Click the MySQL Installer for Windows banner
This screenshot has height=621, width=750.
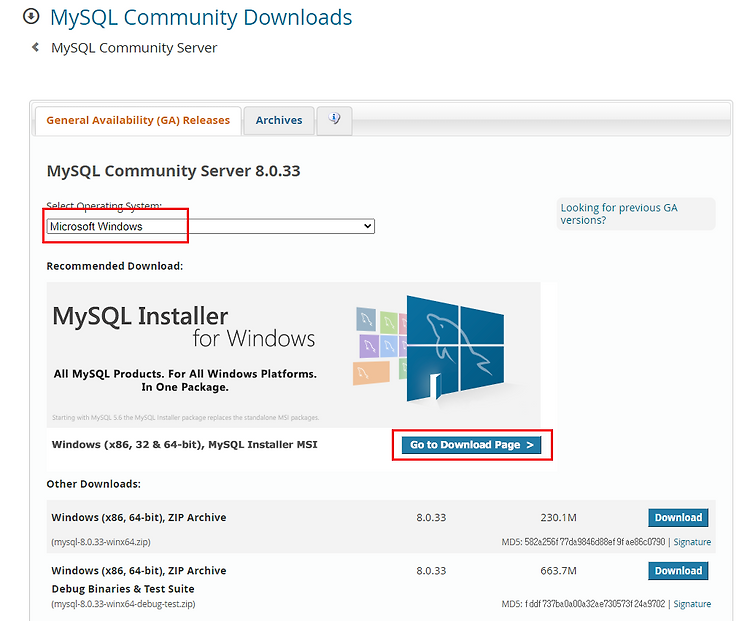click(x=294, y=355)
